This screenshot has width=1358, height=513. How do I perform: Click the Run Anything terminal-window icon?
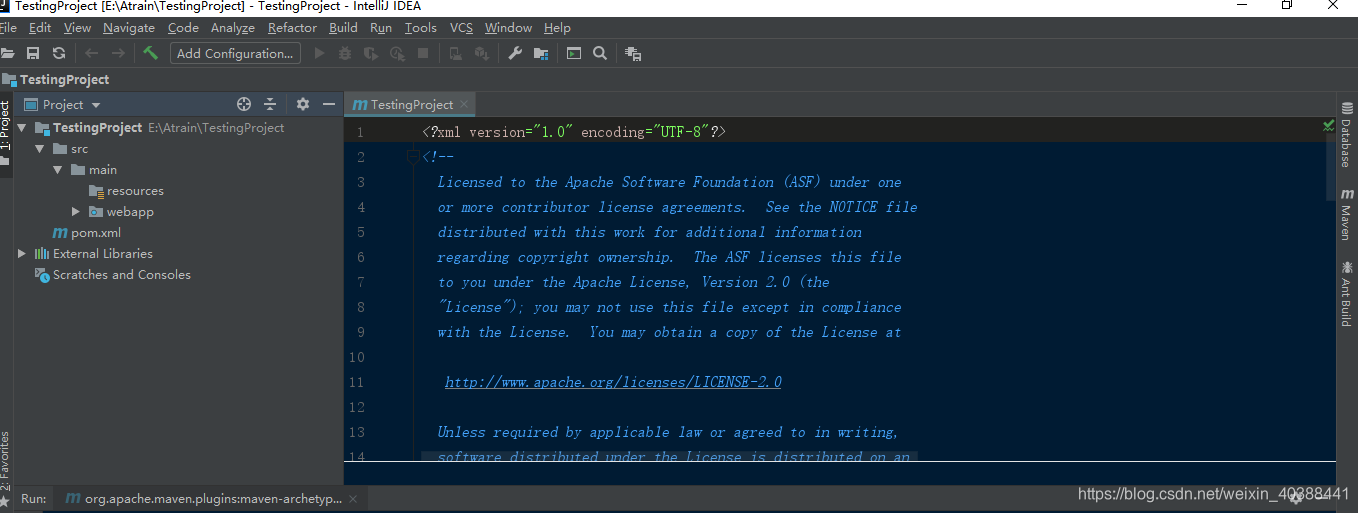(574, 53)
